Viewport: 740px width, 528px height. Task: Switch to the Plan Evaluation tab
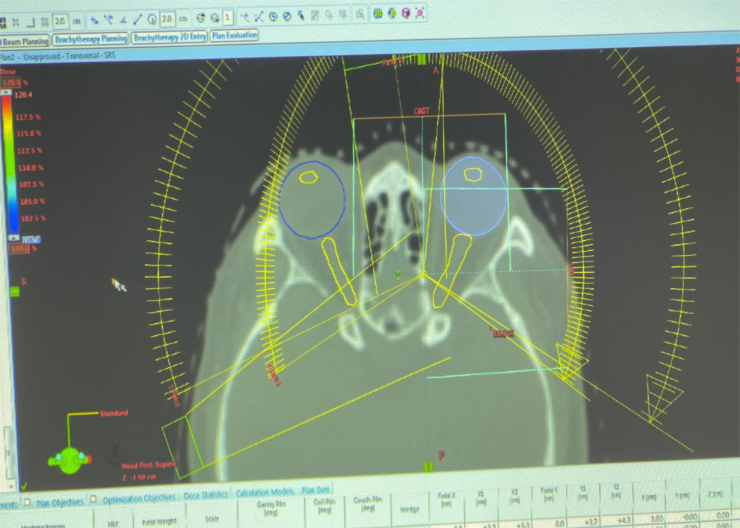235,35
